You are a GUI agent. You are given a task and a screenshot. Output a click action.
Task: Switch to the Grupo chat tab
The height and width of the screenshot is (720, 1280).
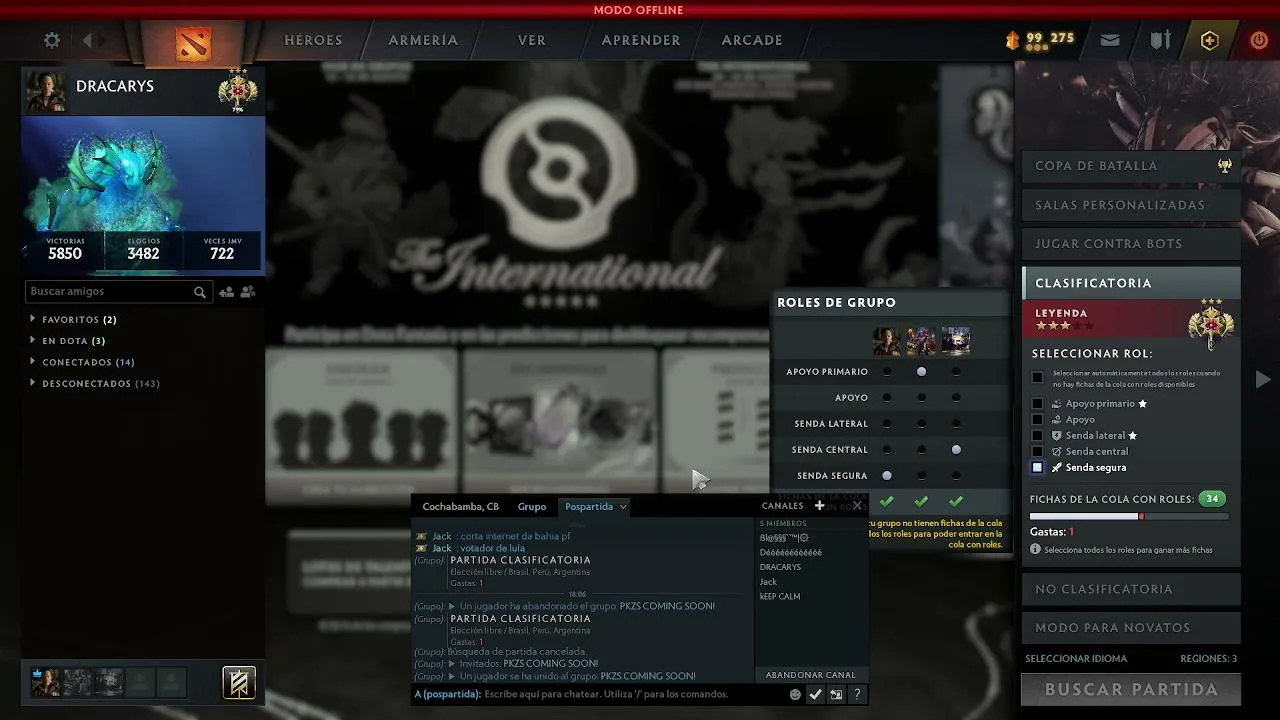532,507
